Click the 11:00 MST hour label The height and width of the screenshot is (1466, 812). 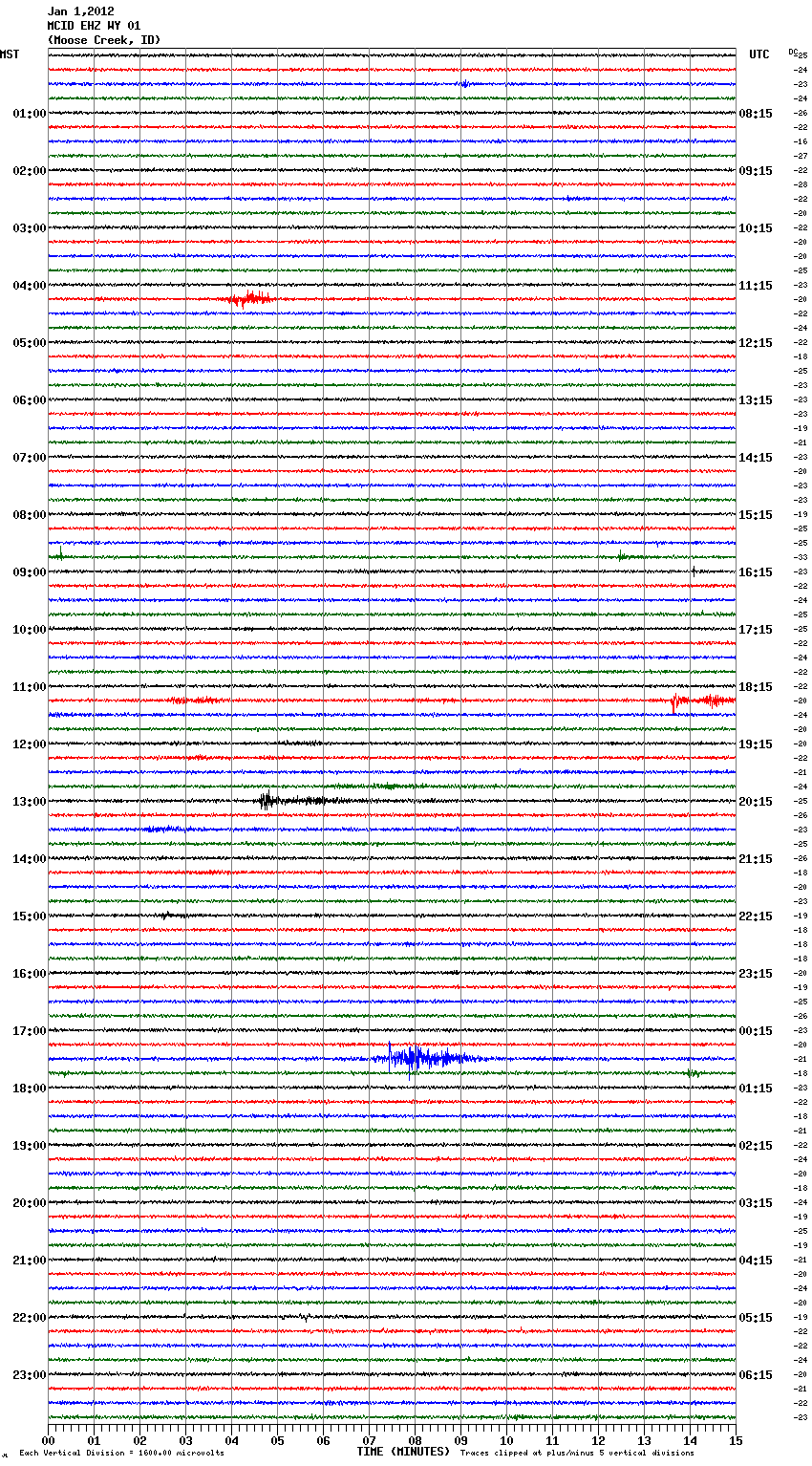(x=30, y=687)
